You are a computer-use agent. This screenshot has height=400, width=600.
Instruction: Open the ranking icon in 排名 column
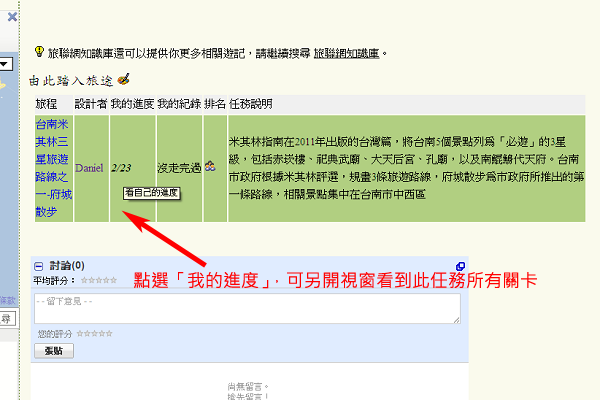point(210,166)
